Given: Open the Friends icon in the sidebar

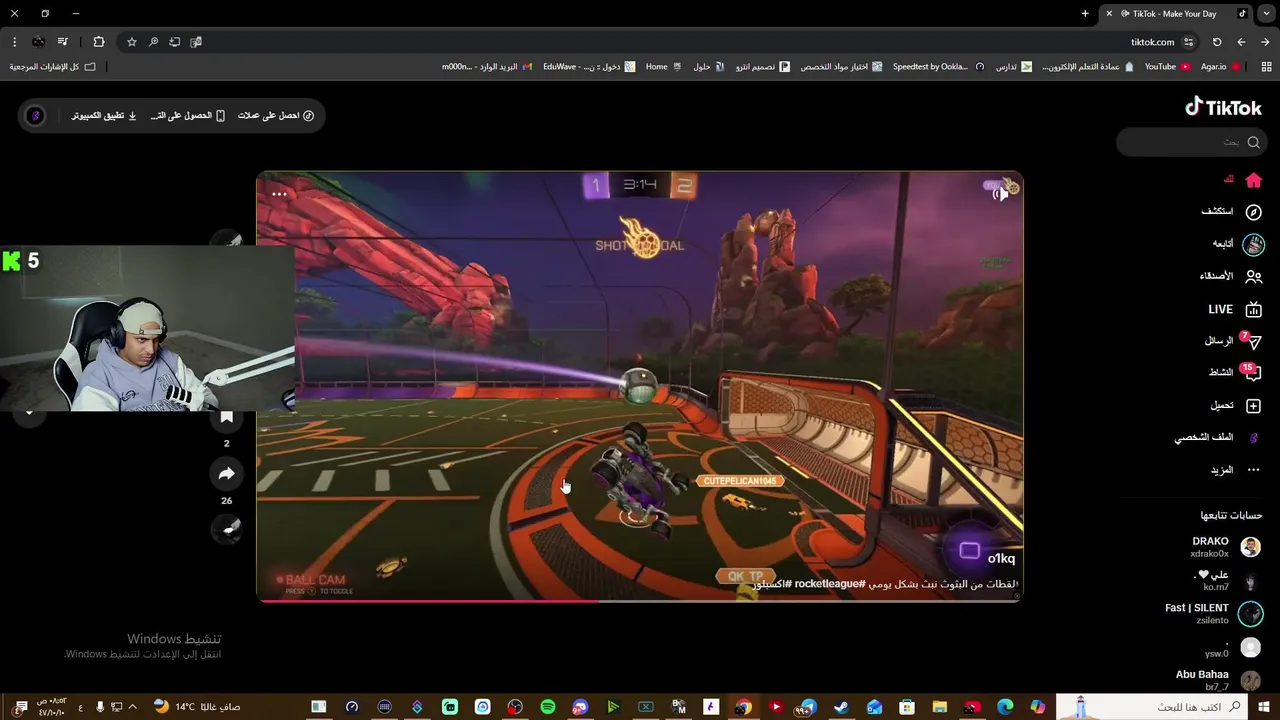Looking at the screenshot, I should (1253, 276).
